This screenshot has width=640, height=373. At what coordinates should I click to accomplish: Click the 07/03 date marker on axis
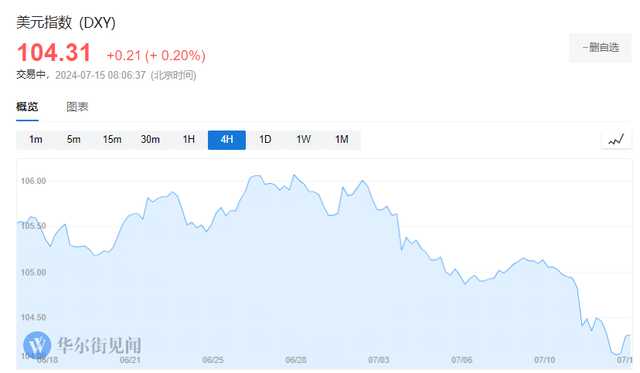[379, 360]
